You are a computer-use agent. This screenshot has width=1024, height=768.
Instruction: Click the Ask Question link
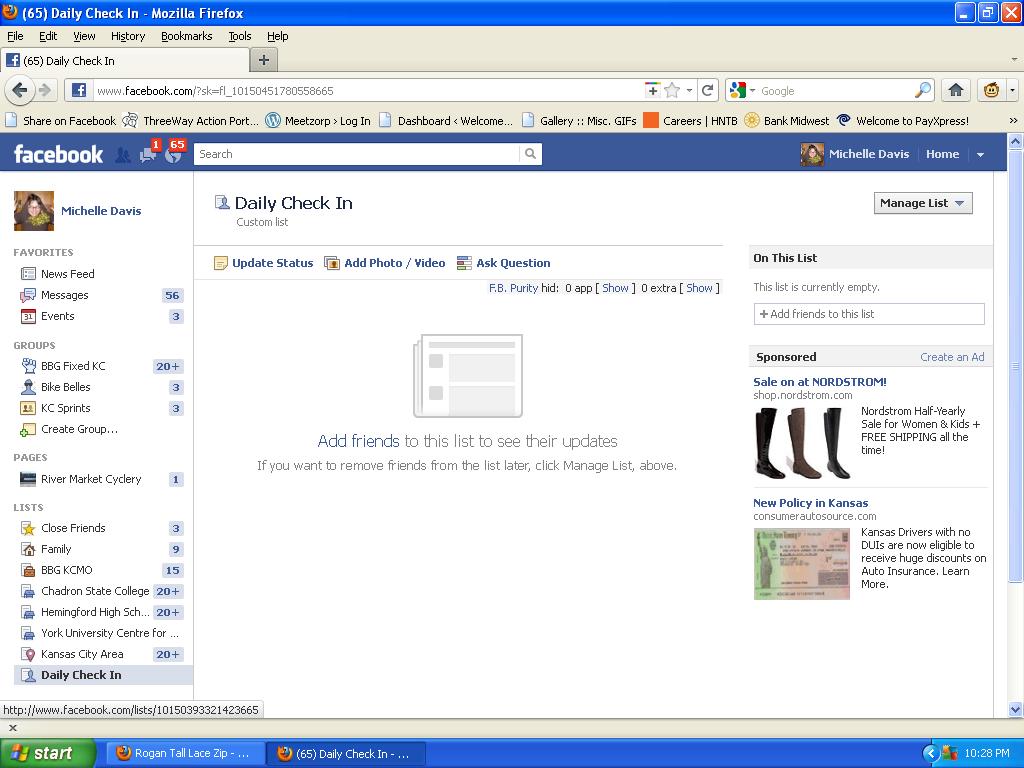513,263
